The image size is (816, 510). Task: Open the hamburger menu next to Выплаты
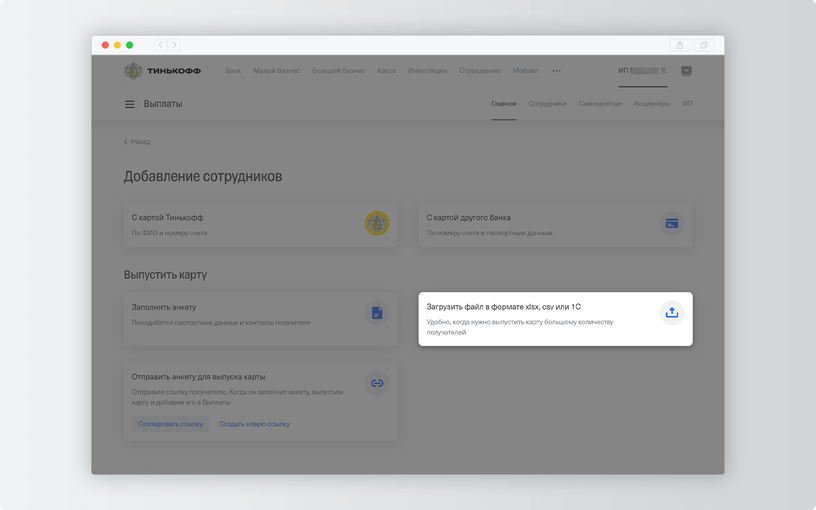(130, 104)
